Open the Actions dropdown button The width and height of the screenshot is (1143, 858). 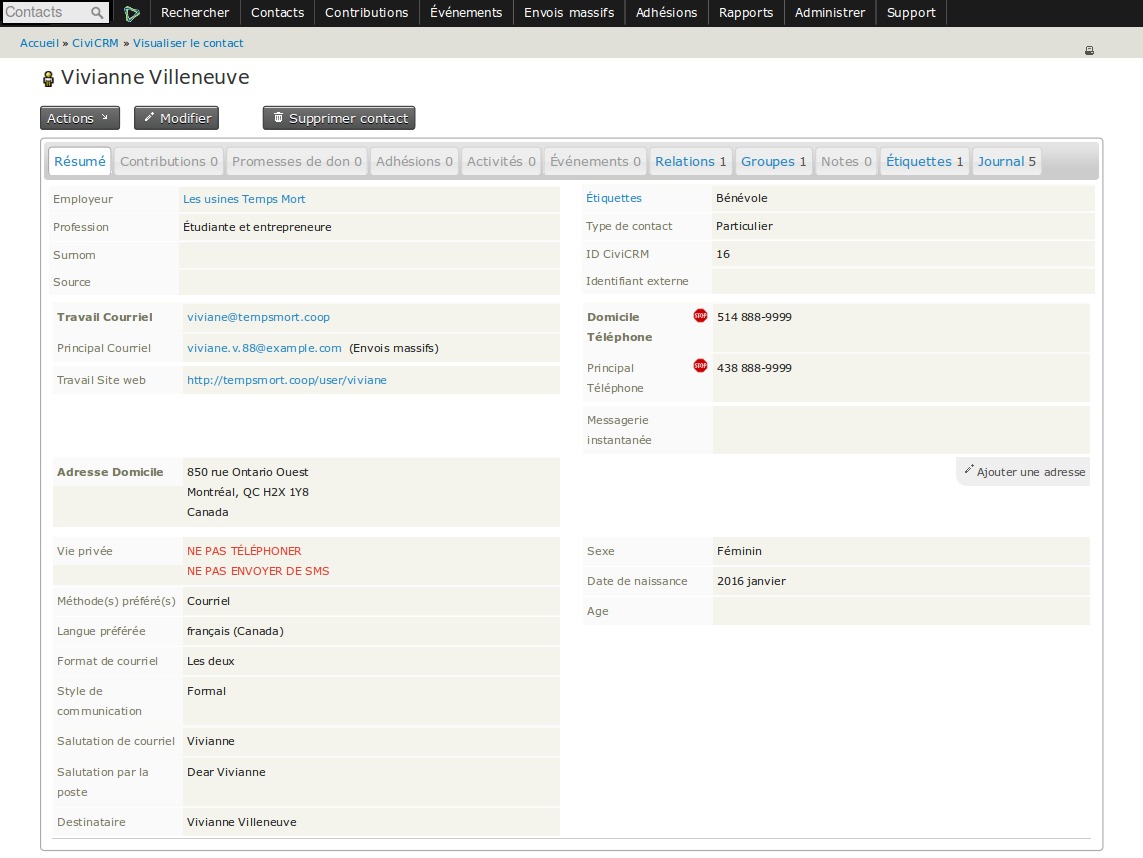pyautogui.click(x=79, y=118)
